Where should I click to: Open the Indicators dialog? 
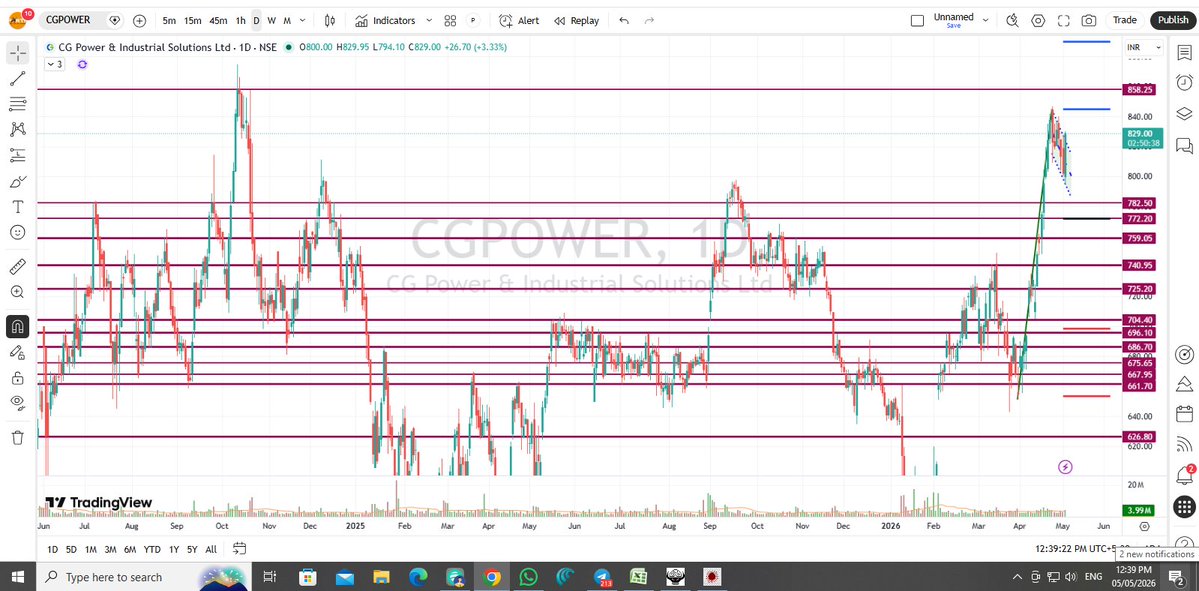[385, 21]
